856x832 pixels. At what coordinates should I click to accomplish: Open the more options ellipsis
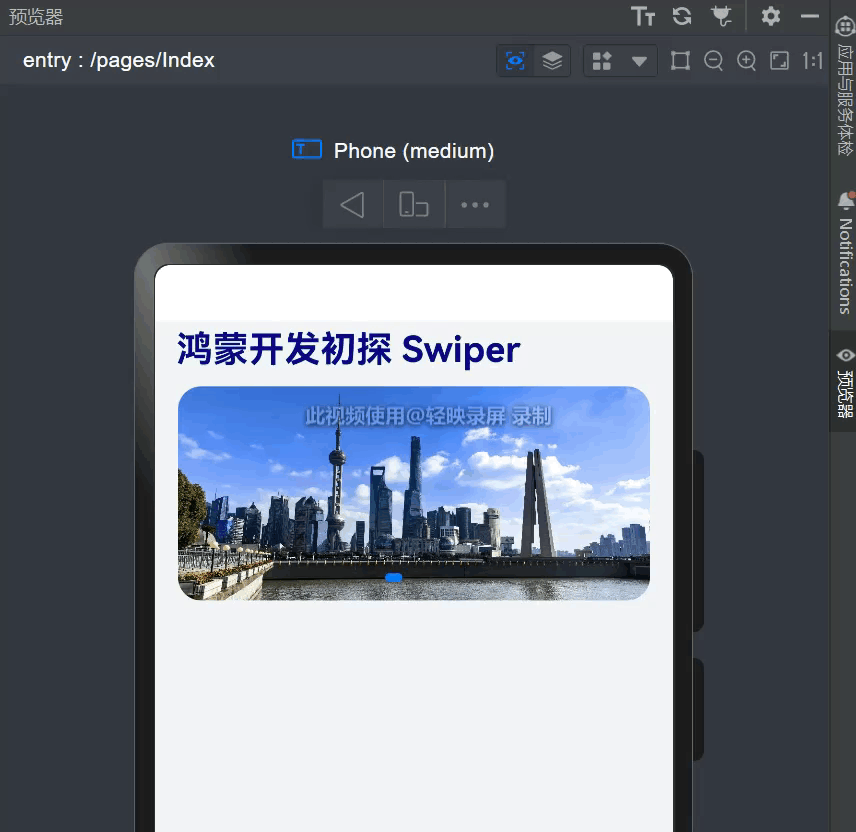pos(475,205)
